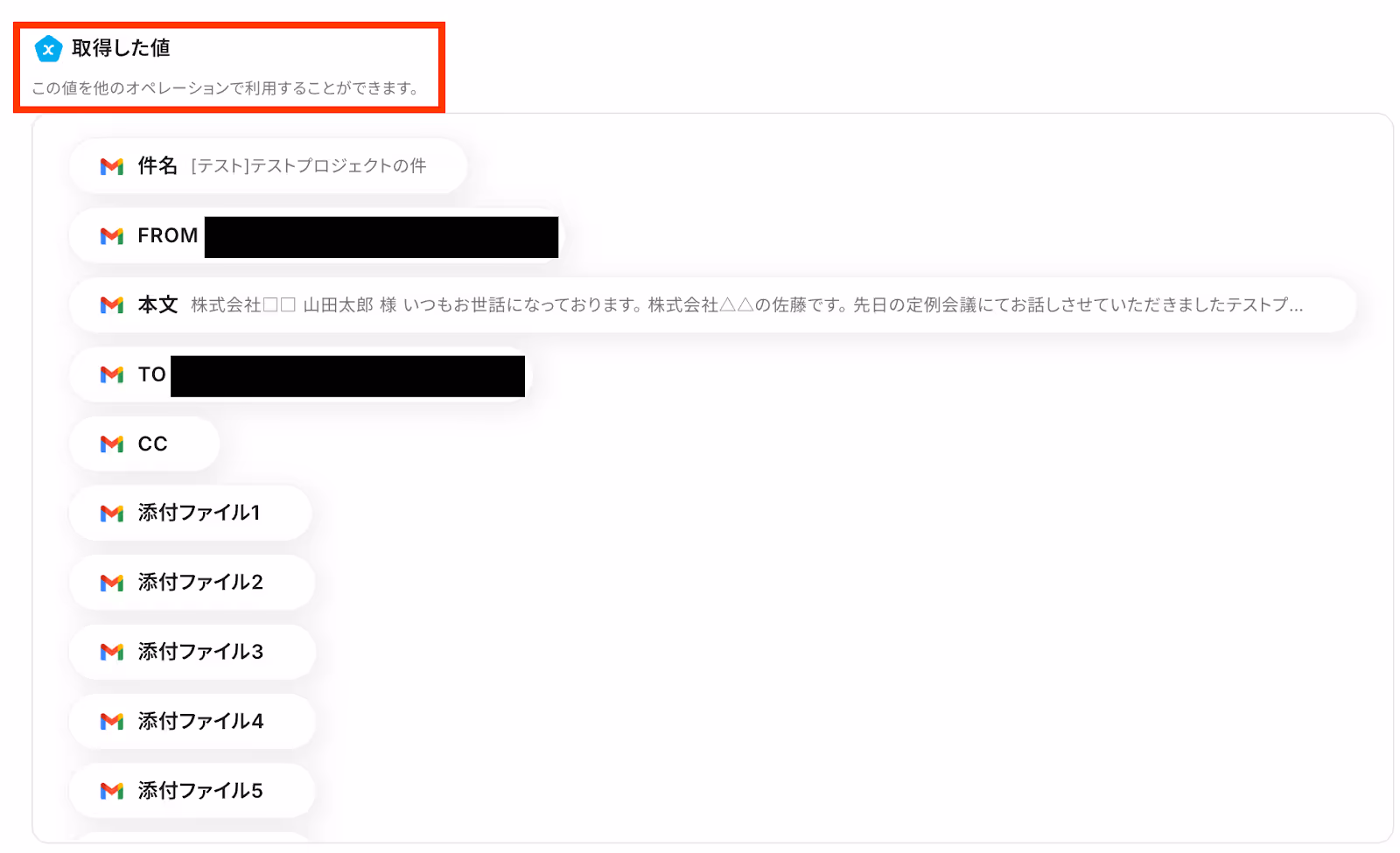Click the 取得した値 heading text
The height and width of the screenshot is (853, 1400).
coord(121,48)
